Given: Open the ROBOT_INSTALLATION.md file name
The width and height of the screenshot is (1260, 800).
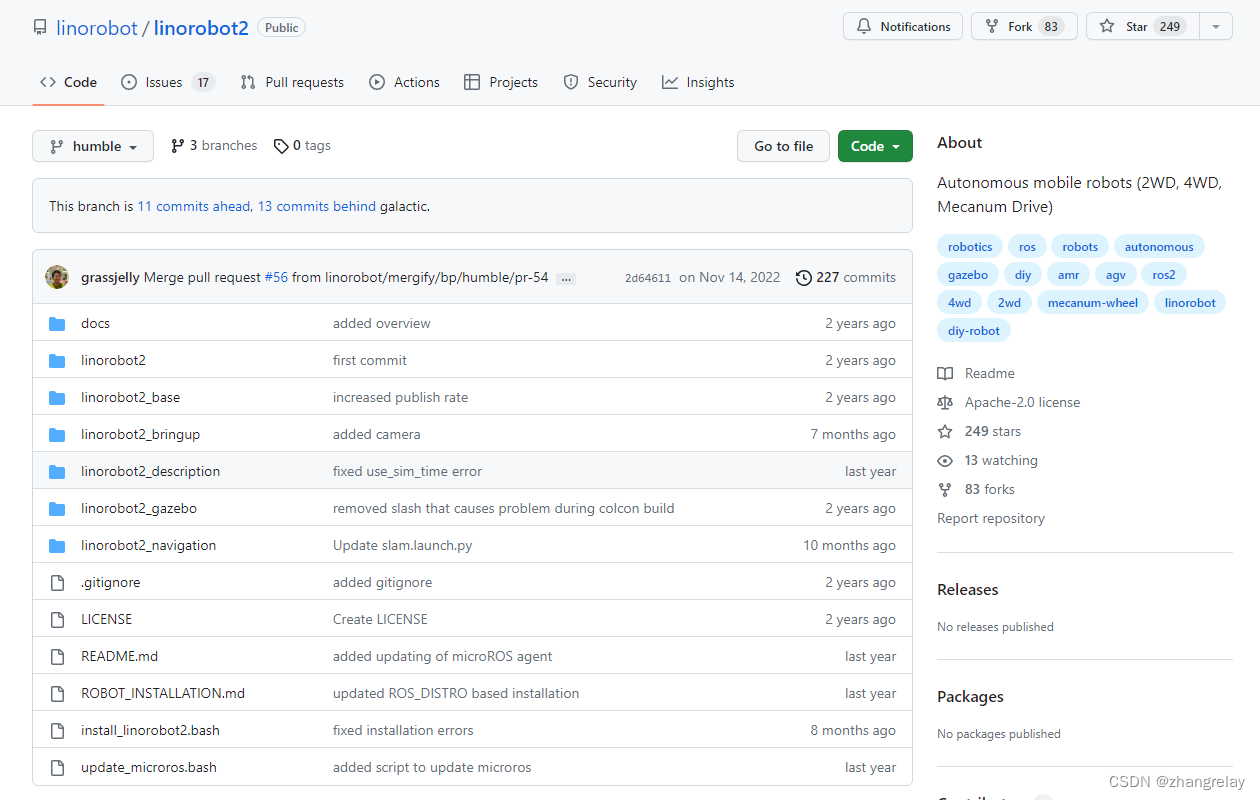Looking at the screenshot, I should click(163, 693).
